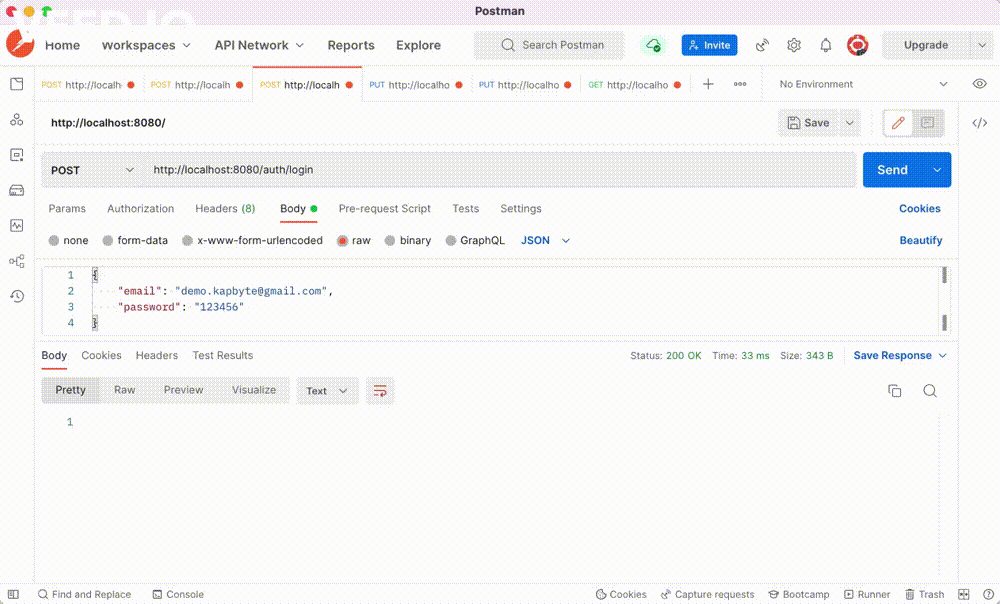Click the code snippet icon on right panel
This screenshot has height=604, width=1000.
coord(979,123)
